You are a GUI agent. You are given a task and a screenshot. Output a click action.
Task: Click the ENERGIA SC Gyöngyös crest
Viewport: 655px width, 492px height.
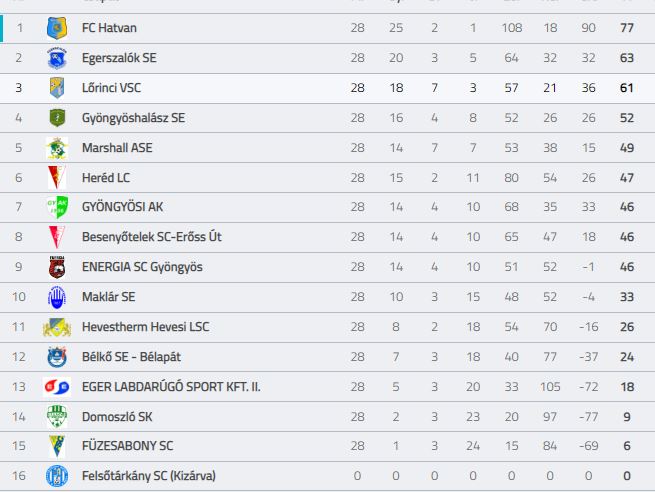click(x=57, y=267)
